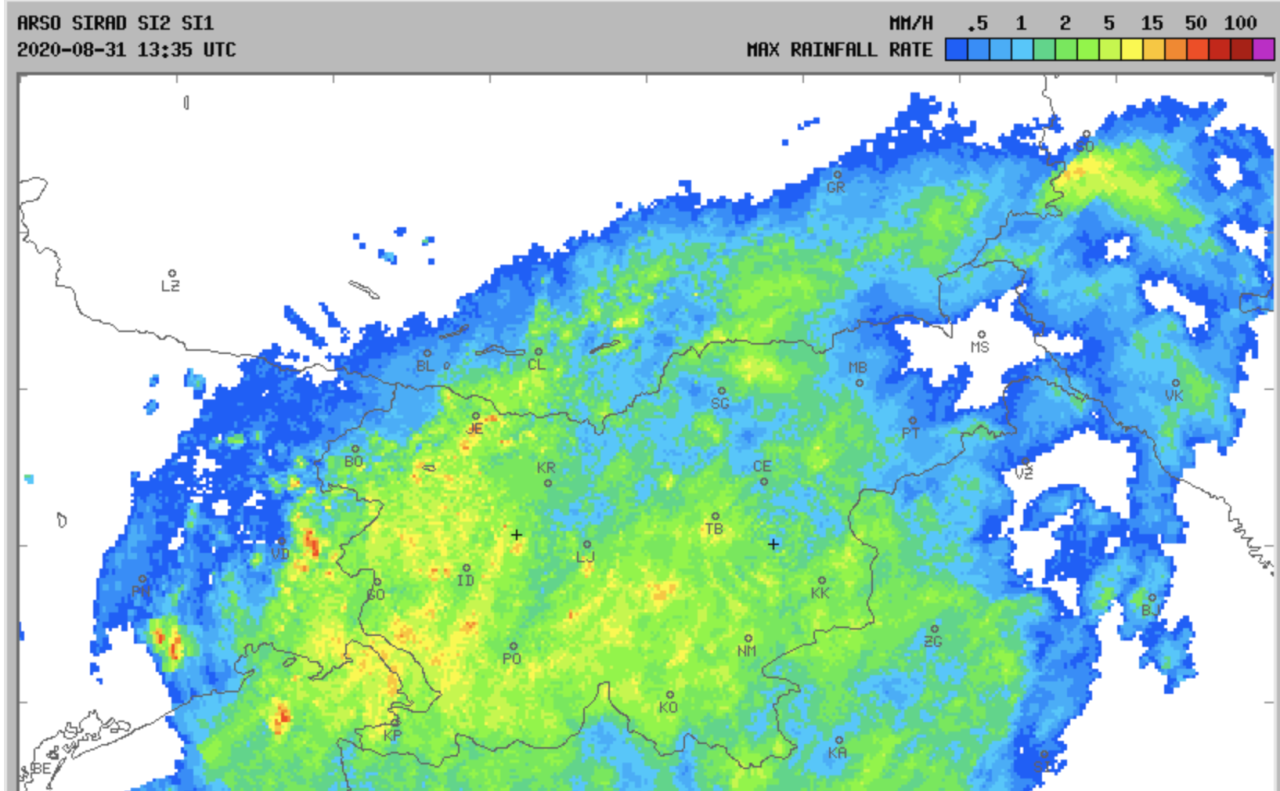Click the LJ city marker circle
Screen dimensions: 1280x791
pos(587,545)
